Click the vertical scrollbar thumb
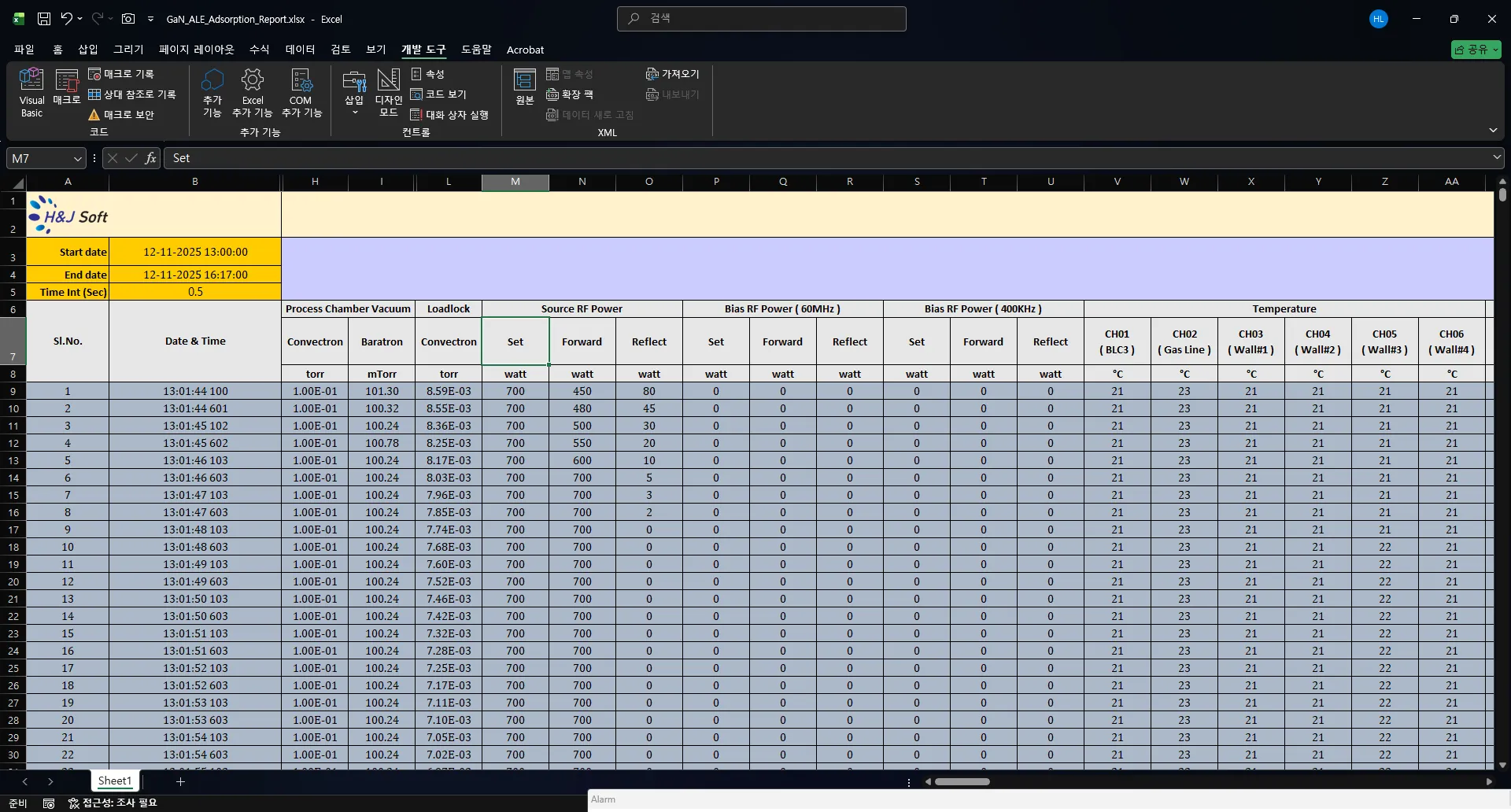This screenshot has width=1511, height=812. (1502, 194)
